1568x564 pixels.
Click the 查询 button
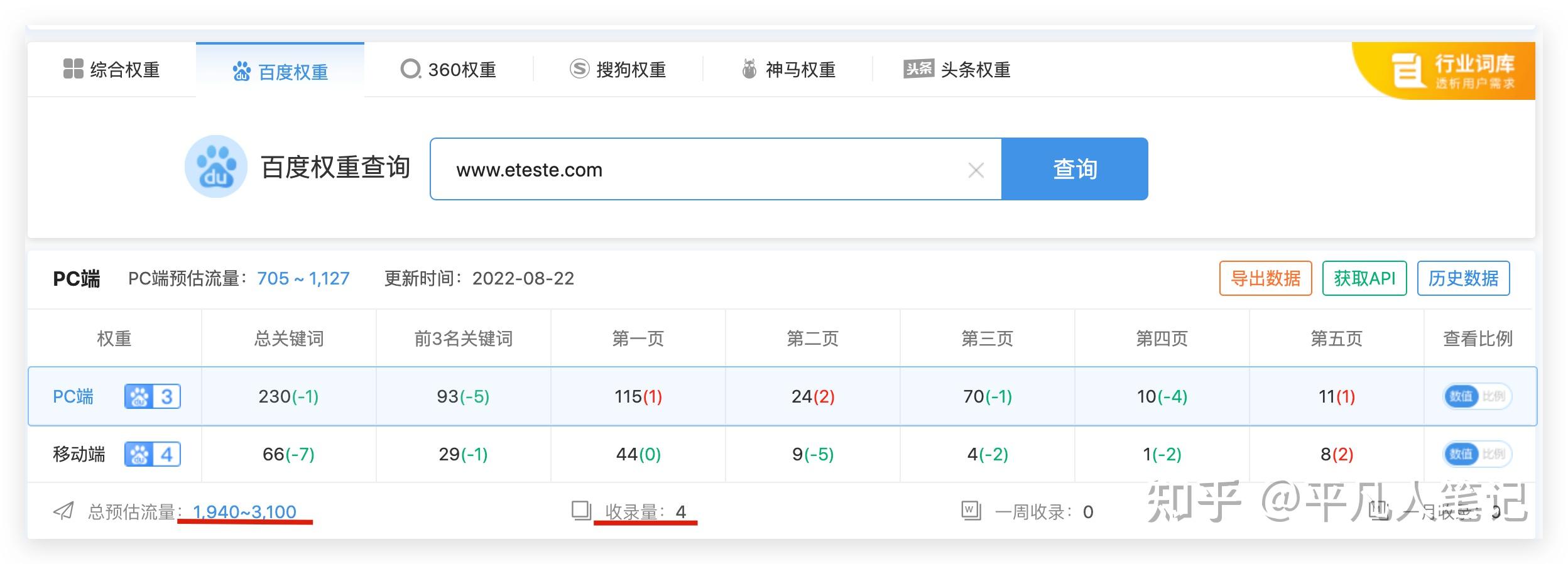tap(1075, 169)
